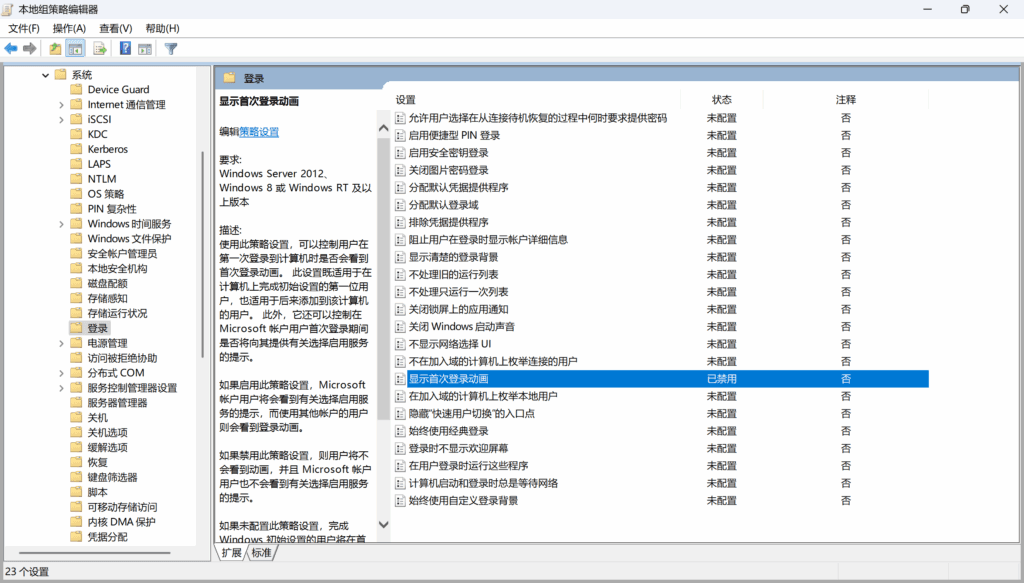This screenshot has width=1024, height=583.
Task: Open the 查看(V) menu
Action: click(x=115, y=28)
